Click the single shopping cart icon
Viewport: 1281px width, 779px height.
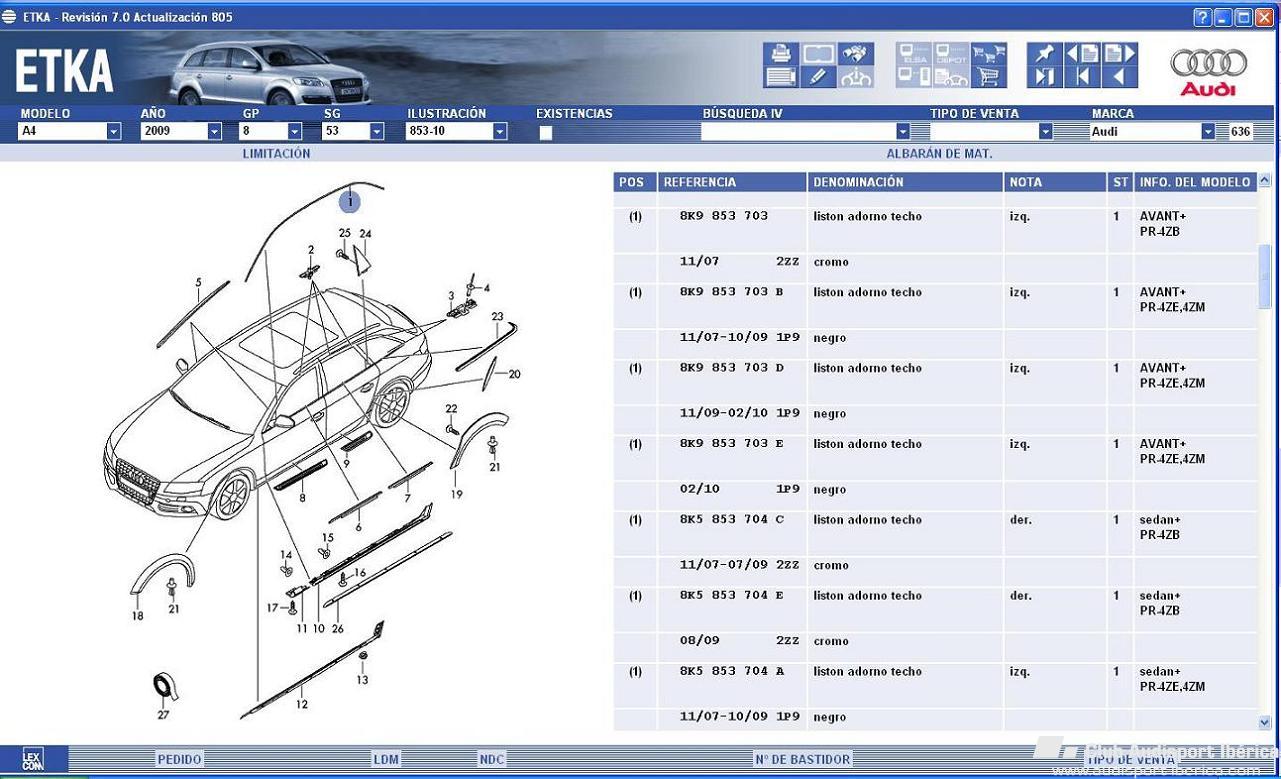pyautogui.click(x=988, y=77)
